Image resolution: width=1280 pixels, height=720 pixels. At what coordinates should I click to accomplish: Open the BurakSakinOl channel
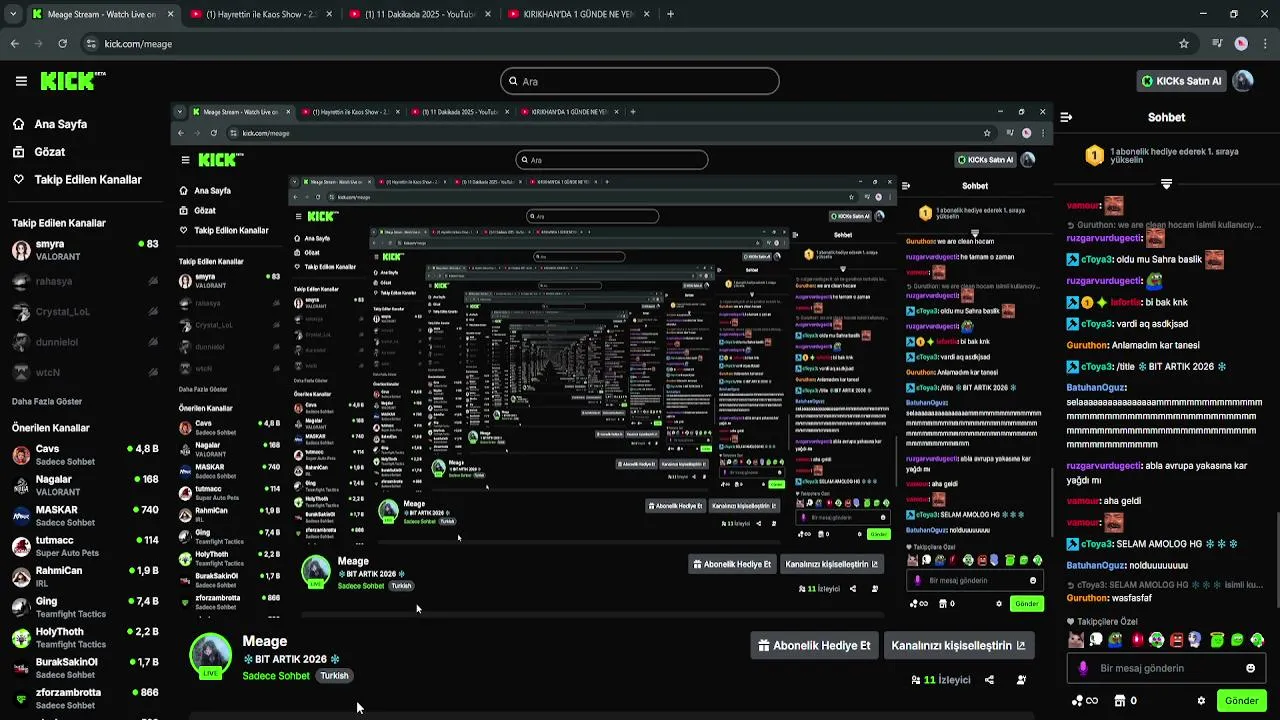point(85,667)
